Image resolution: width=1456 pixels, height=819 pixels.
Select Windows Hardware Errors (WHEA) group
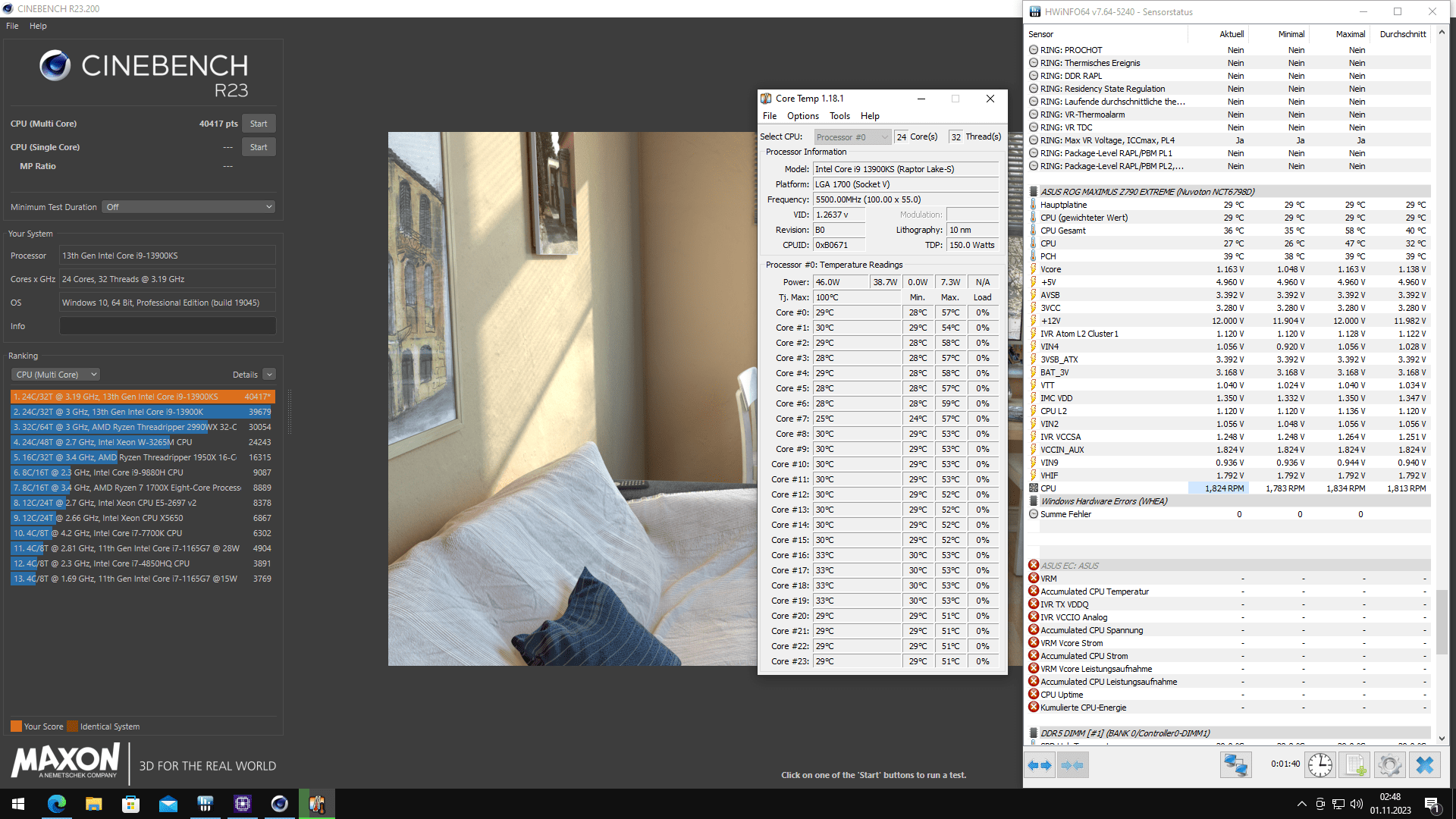(x=1228, y=501)
